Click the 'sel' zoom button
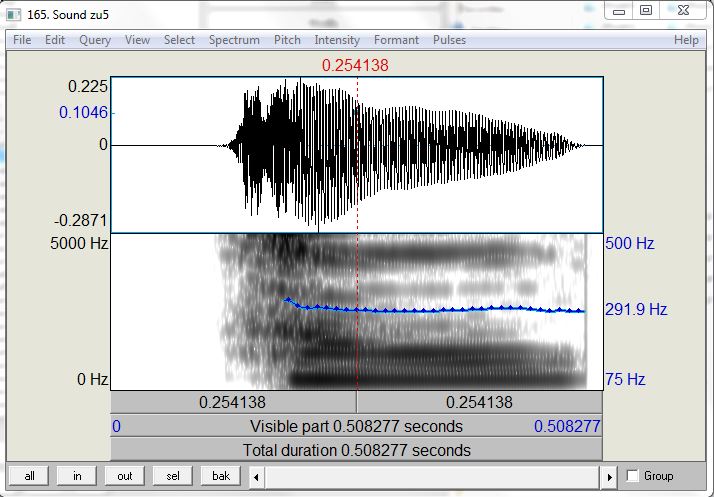The image size is (714, 497). coord(173,476)
